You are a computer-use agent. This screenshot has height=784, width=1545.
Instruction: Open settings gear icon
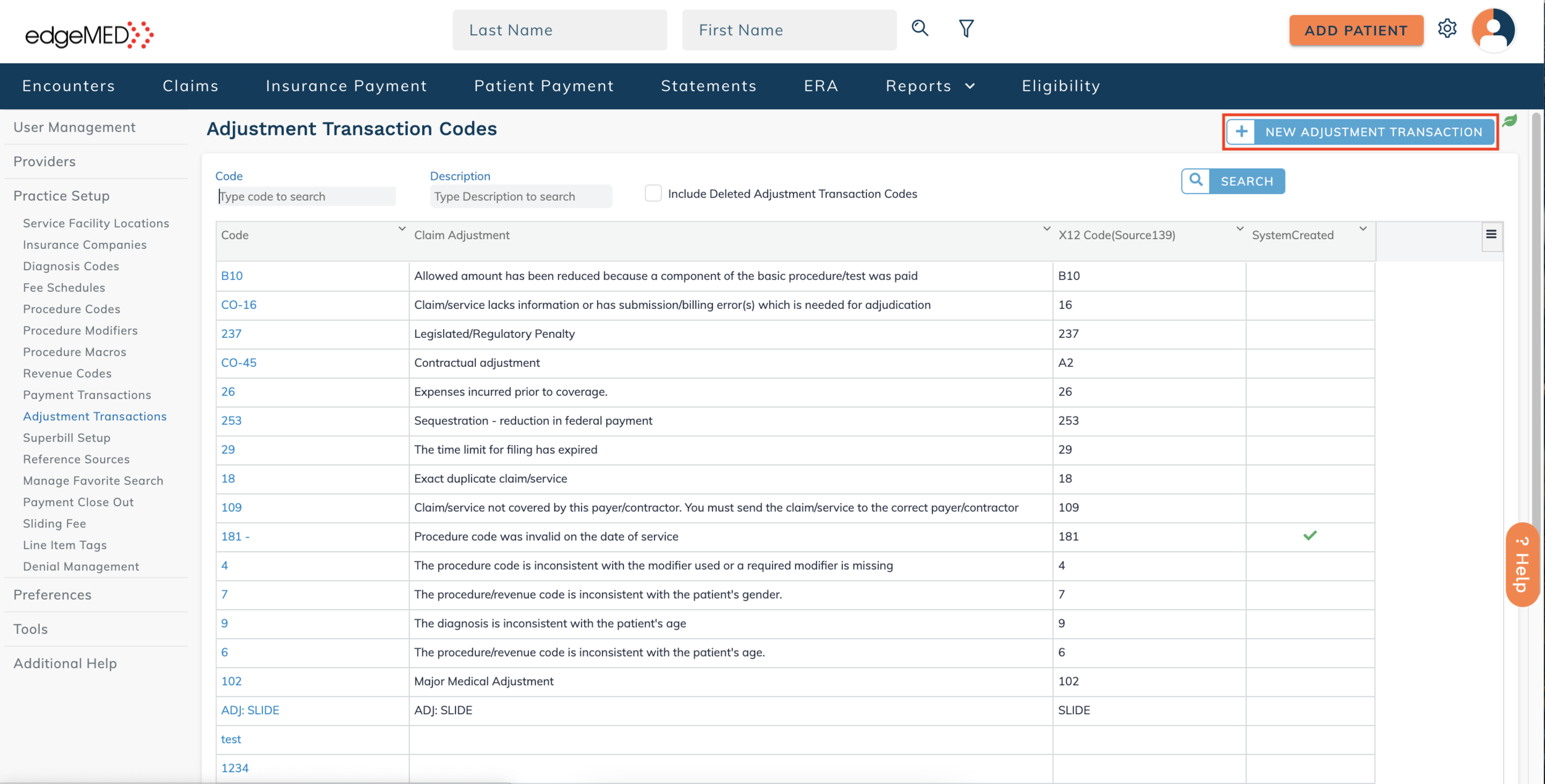coord(1447,28)
